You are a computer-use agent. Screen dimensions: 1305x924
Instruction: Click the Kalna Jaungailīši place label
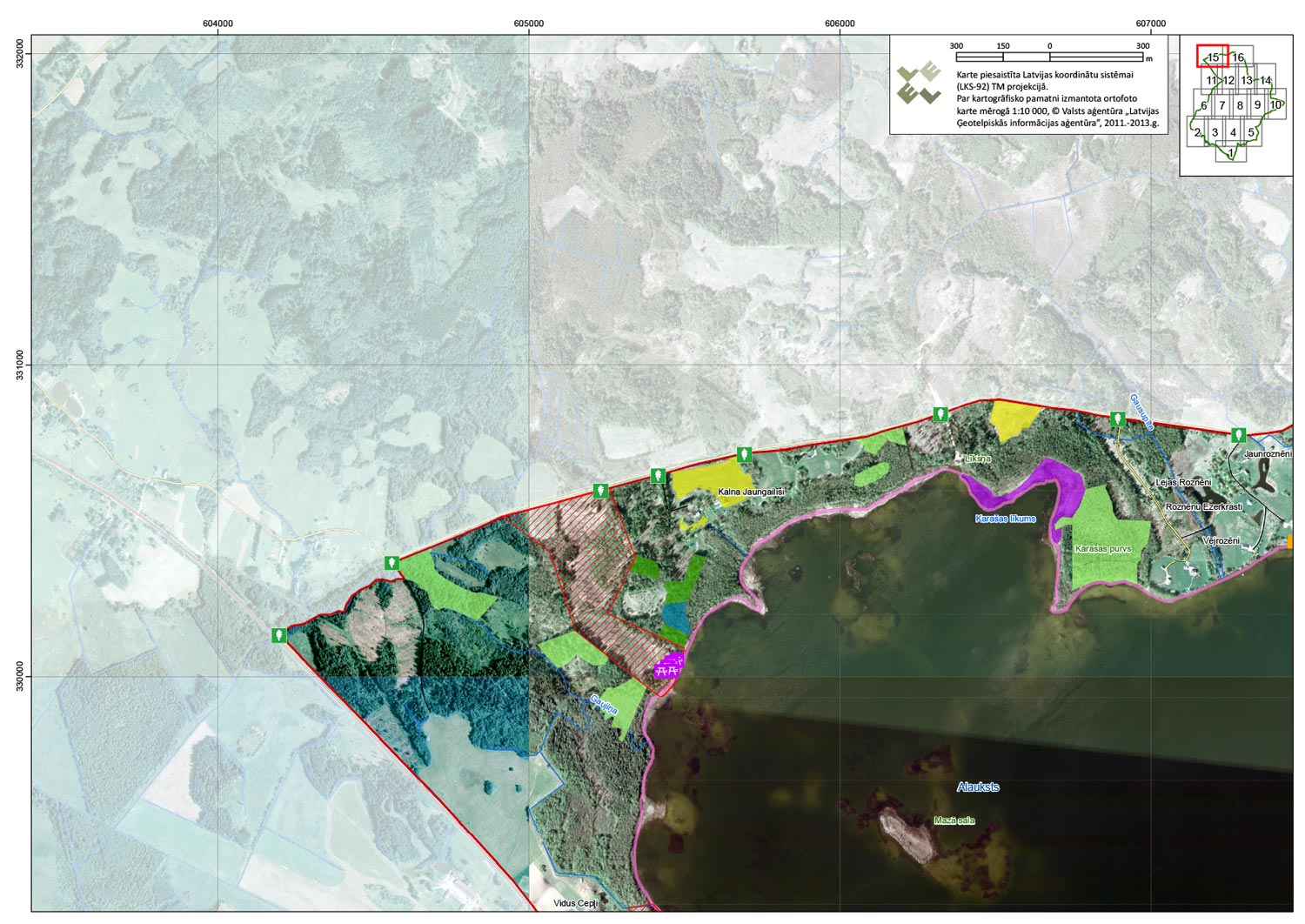click(x=751, y=492)
